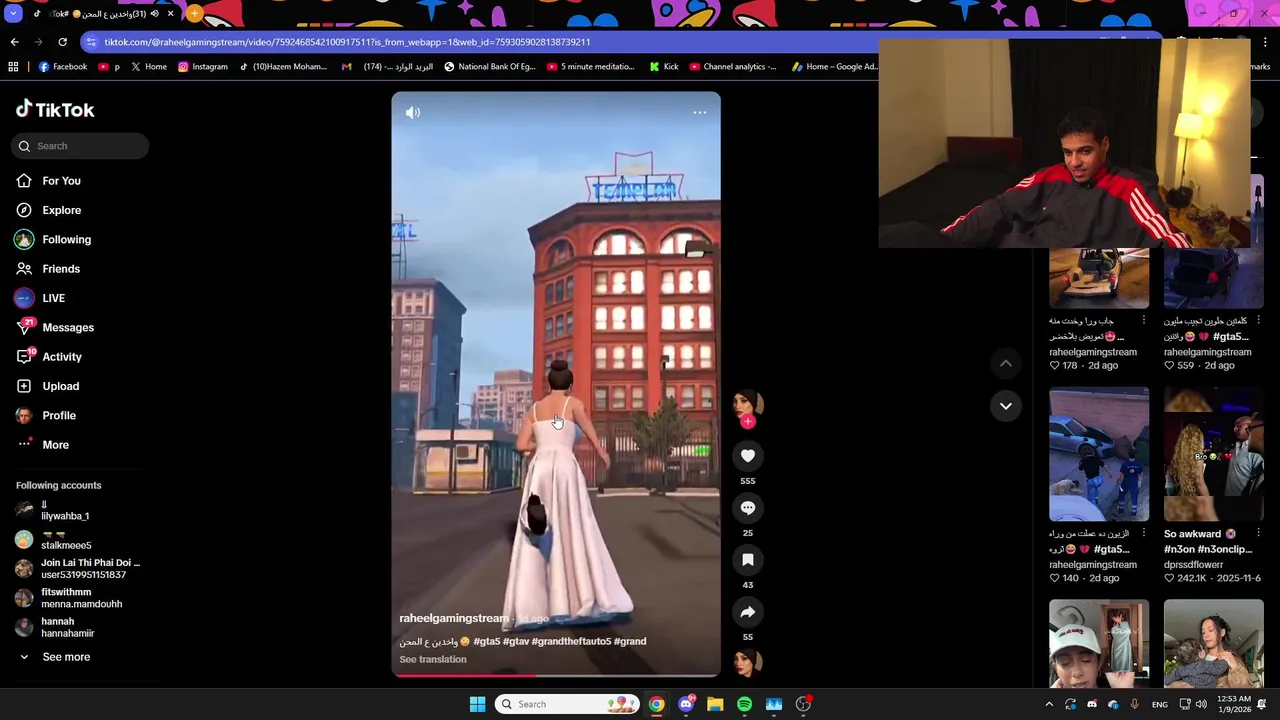Open video three-dot options menu
Viewport: 1280px width, 720px height.
[700, 113]
